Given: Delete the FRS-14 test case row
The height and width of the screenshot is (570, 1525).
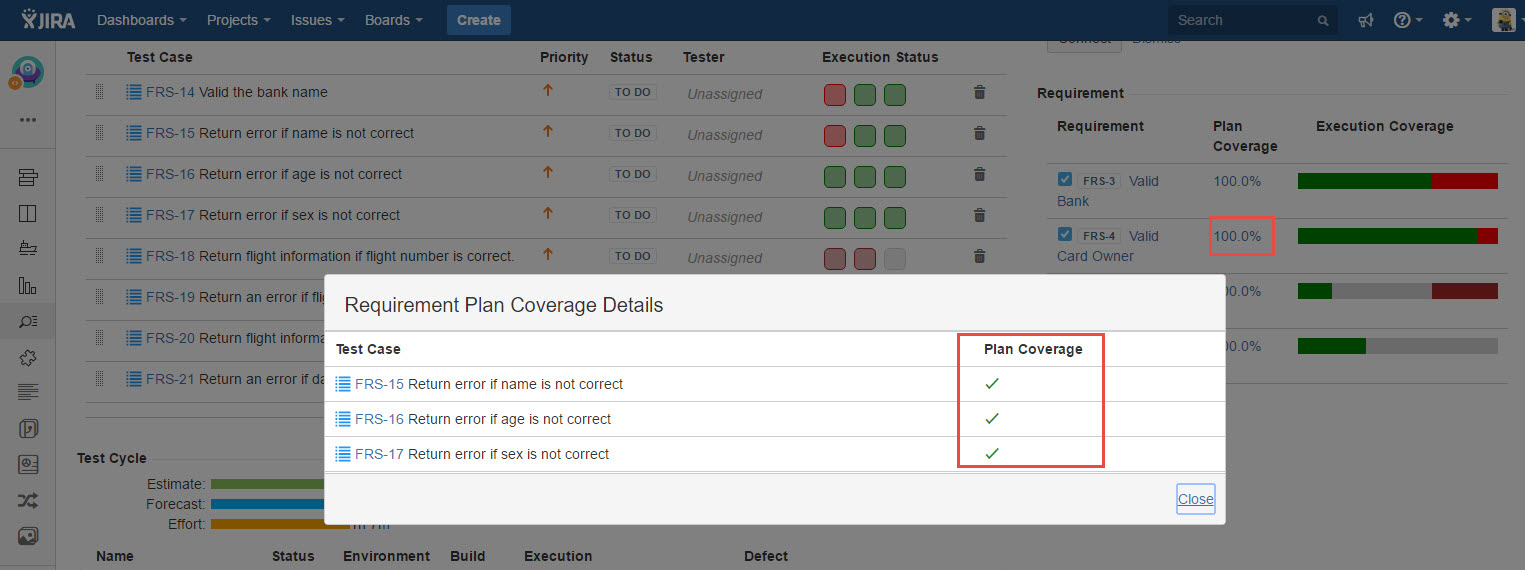Looking at the screenshot, I should 979,92.
